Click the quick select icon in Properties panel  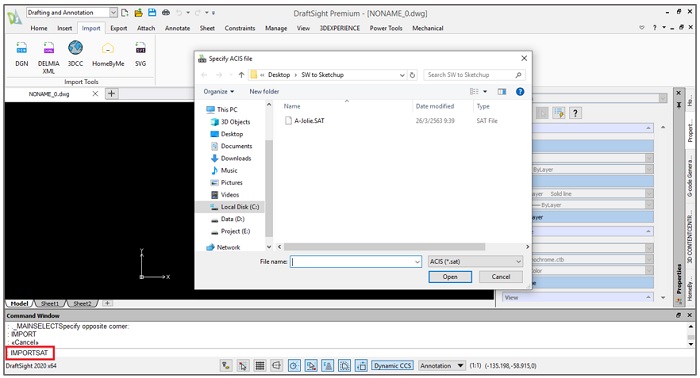(x=558, y=113)
